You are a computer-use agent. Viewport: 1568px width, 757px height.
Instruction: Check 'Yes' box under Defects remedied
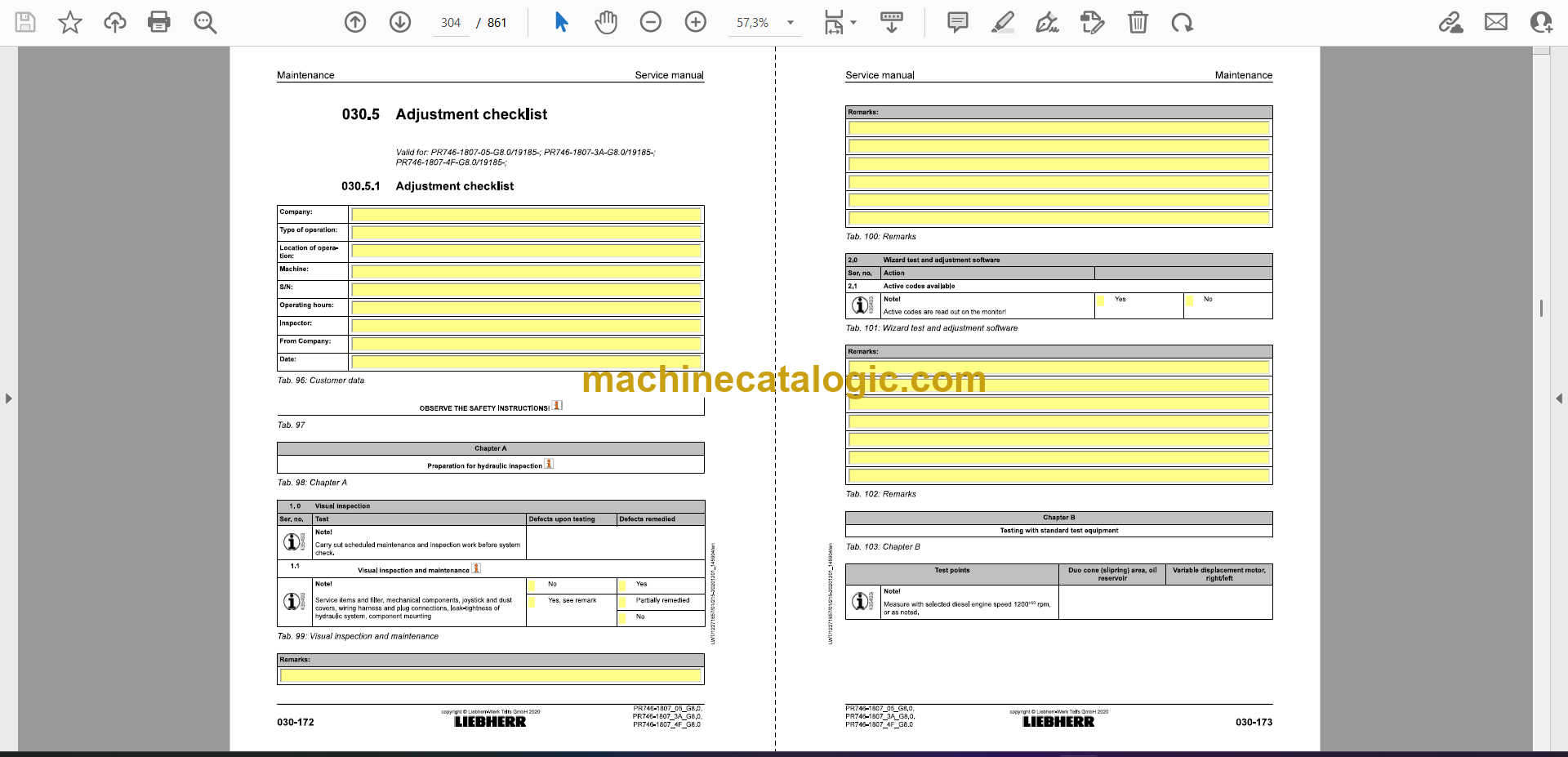coord(622,585)
